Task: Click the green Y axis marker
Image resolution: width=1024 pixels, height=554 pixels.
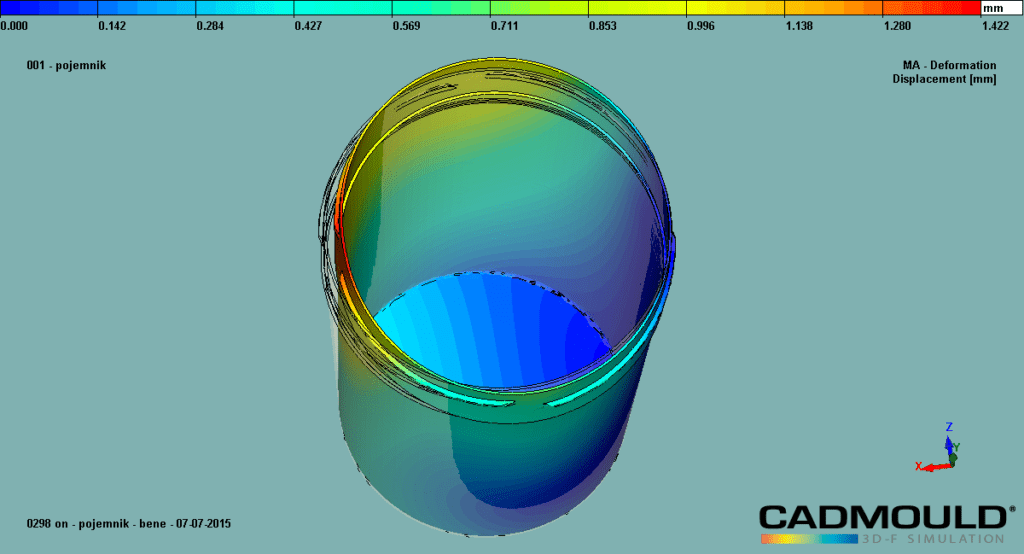Action: point(956,451)
